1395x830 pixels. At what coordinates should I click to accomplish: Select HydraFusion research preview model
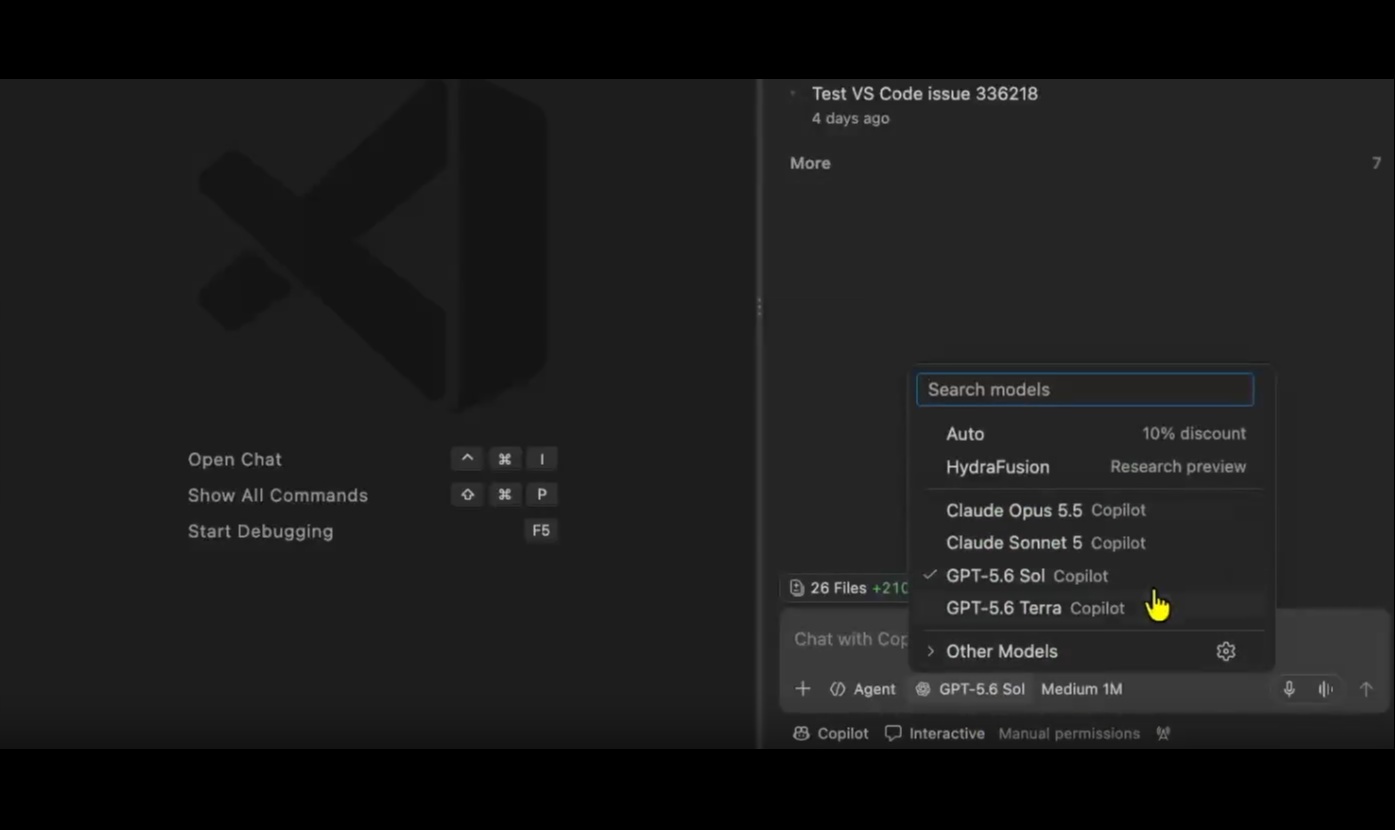point(1092,467)
